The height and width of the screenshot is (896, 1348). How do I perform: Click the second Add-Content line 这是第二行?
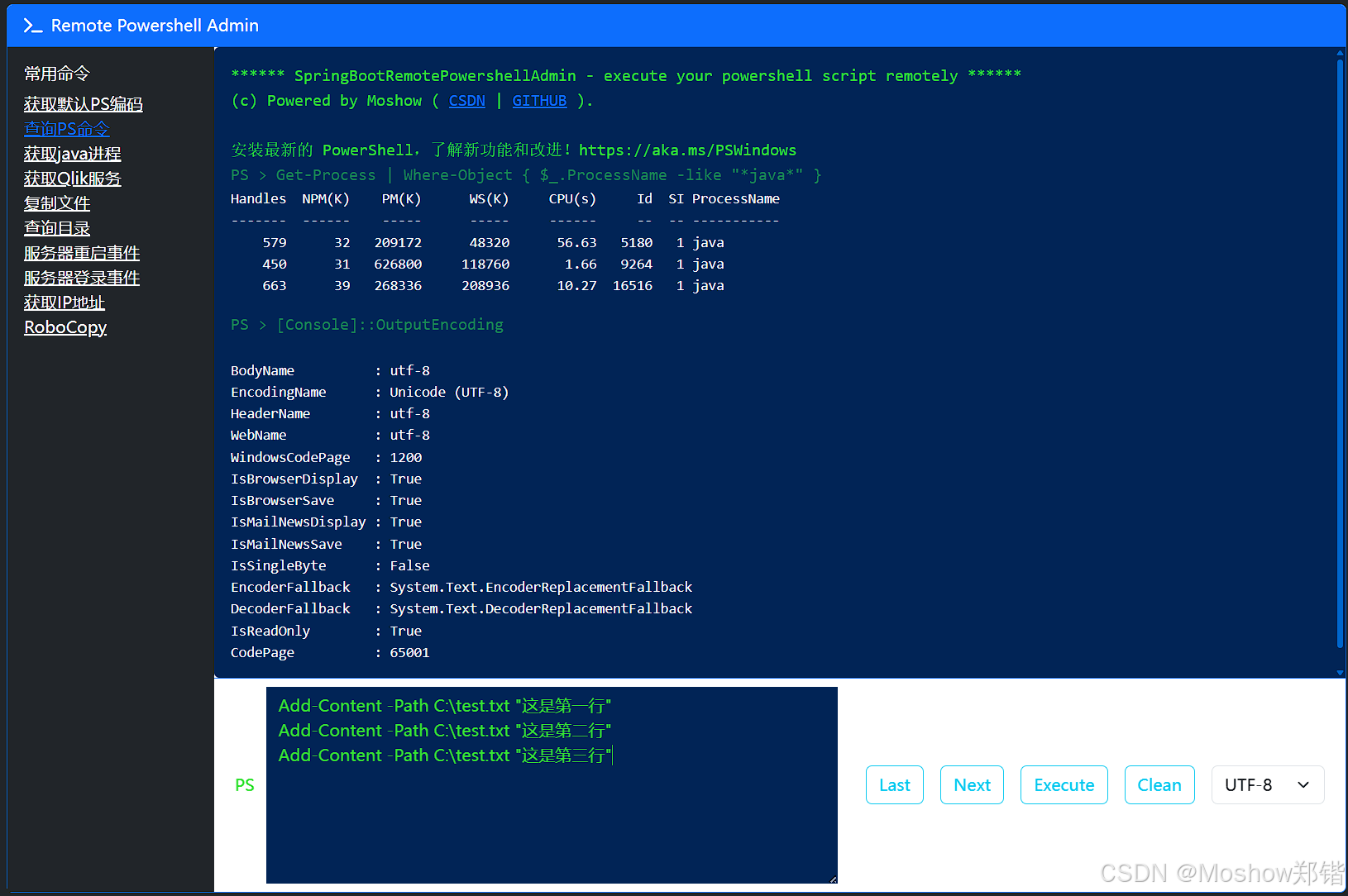pyautogui.click(x=445, y=731)
